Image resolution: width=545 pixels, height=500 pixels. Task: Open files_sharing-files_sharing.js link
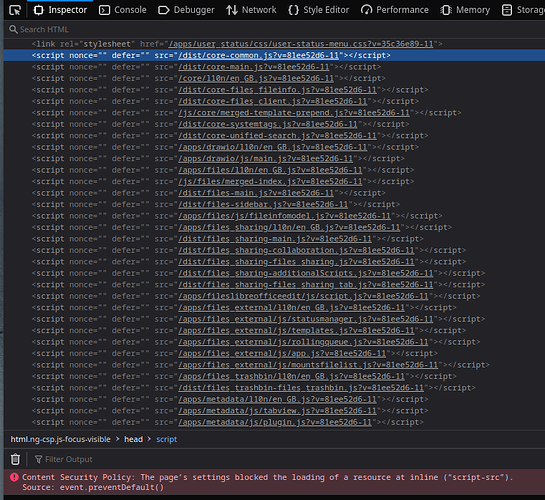pyautogui.click(x=296, y=262)
